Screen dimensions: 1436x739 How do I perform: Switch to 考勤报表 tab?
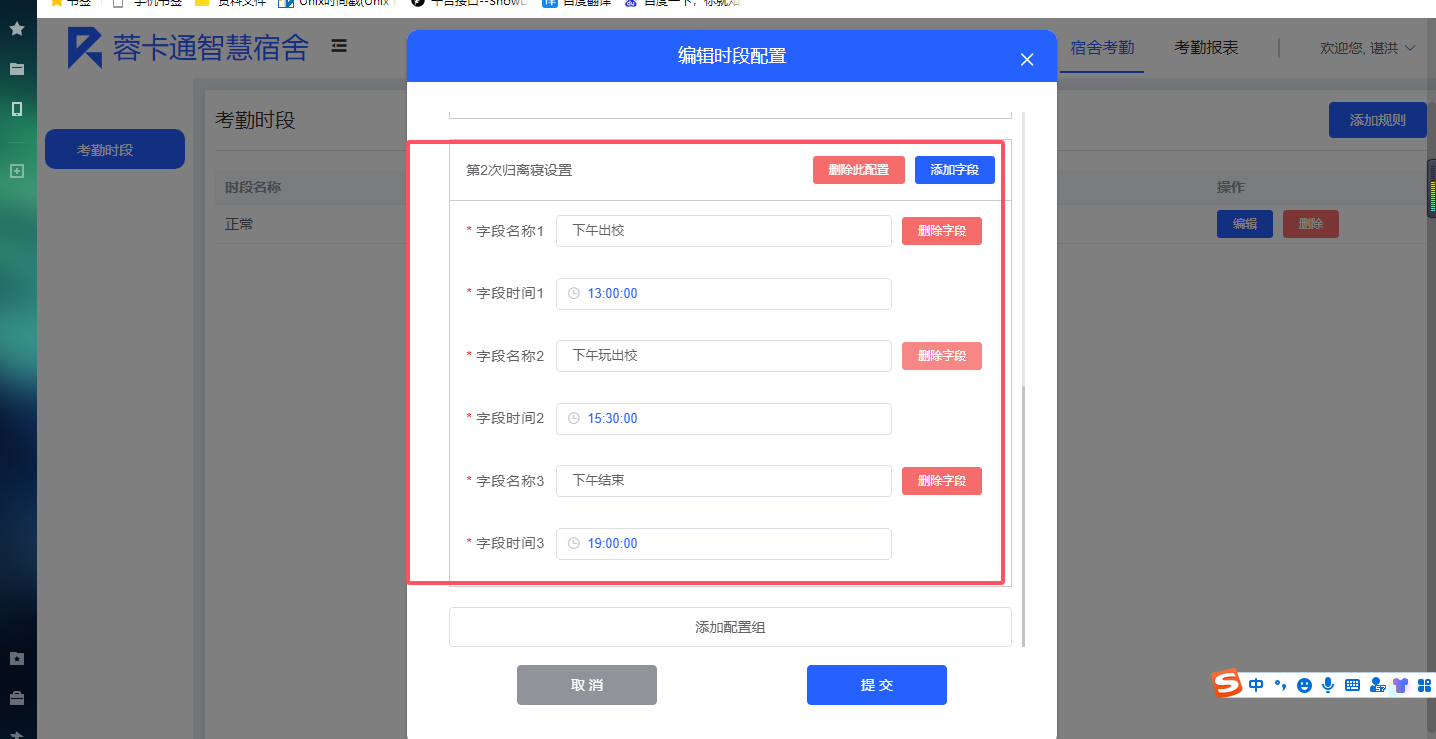point(1206,48)
